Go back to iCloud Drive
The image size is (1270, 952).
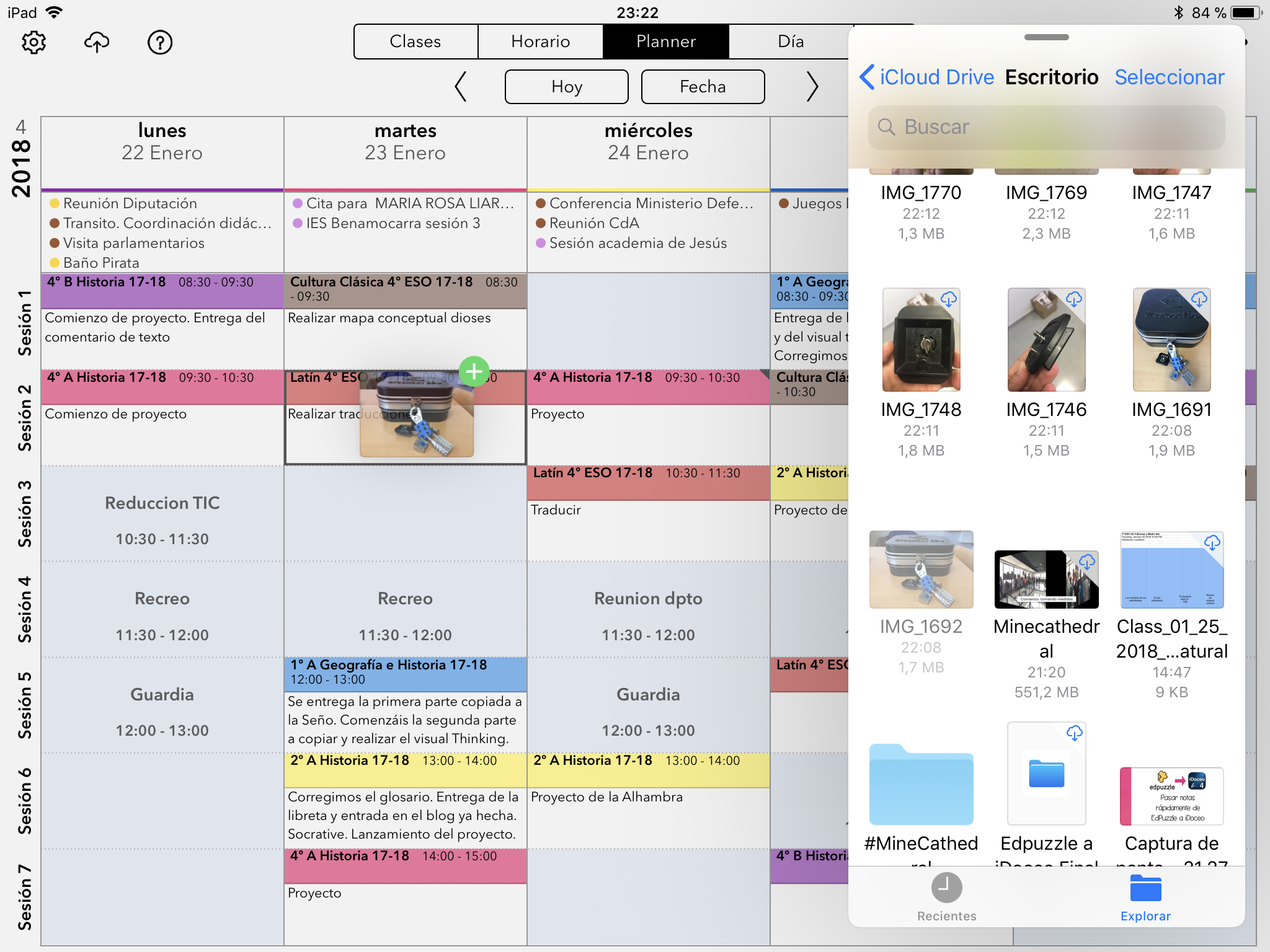tap(927, 77)
